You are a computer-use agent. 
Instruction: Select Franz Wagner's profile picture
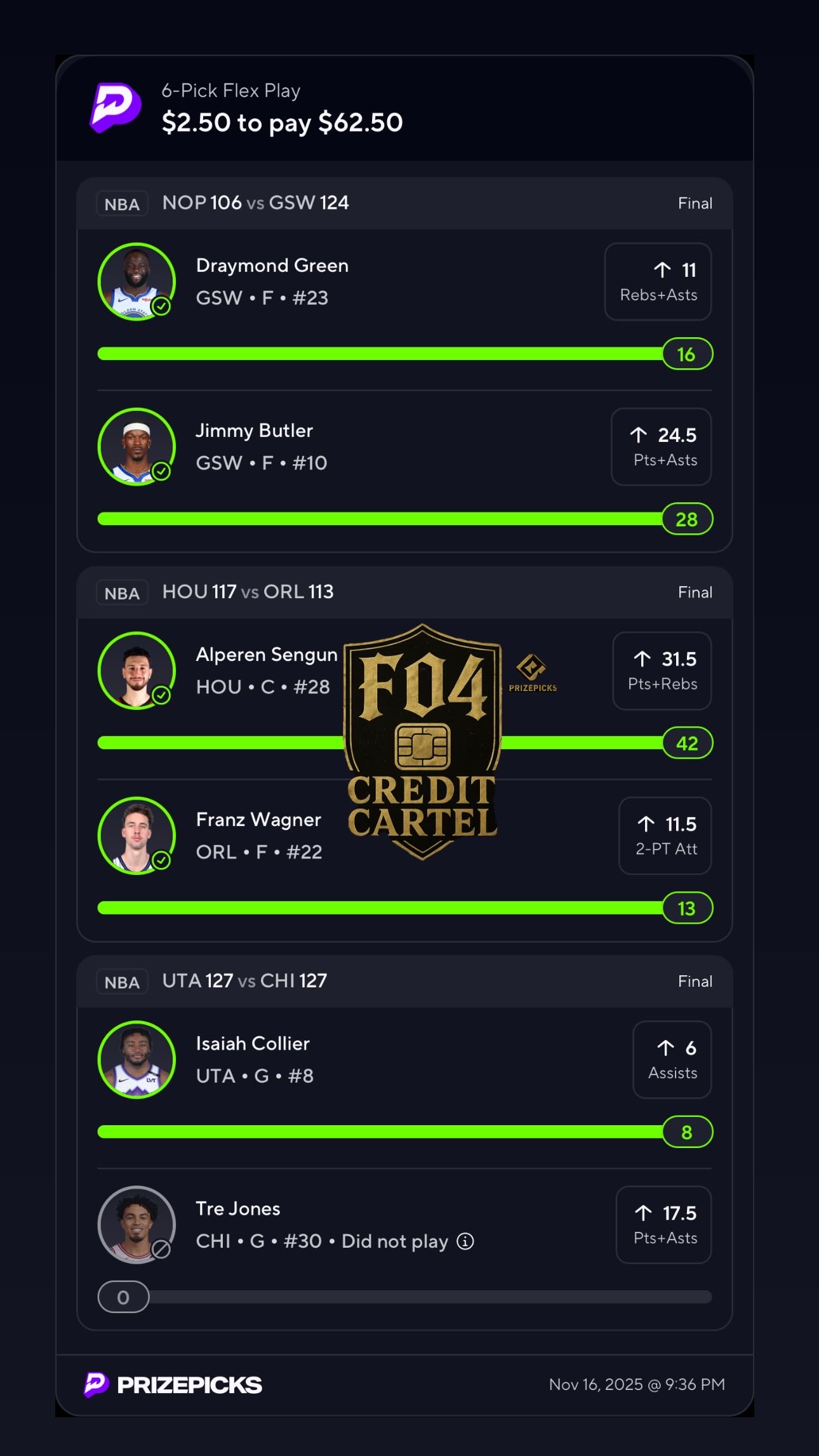[136, 836]
